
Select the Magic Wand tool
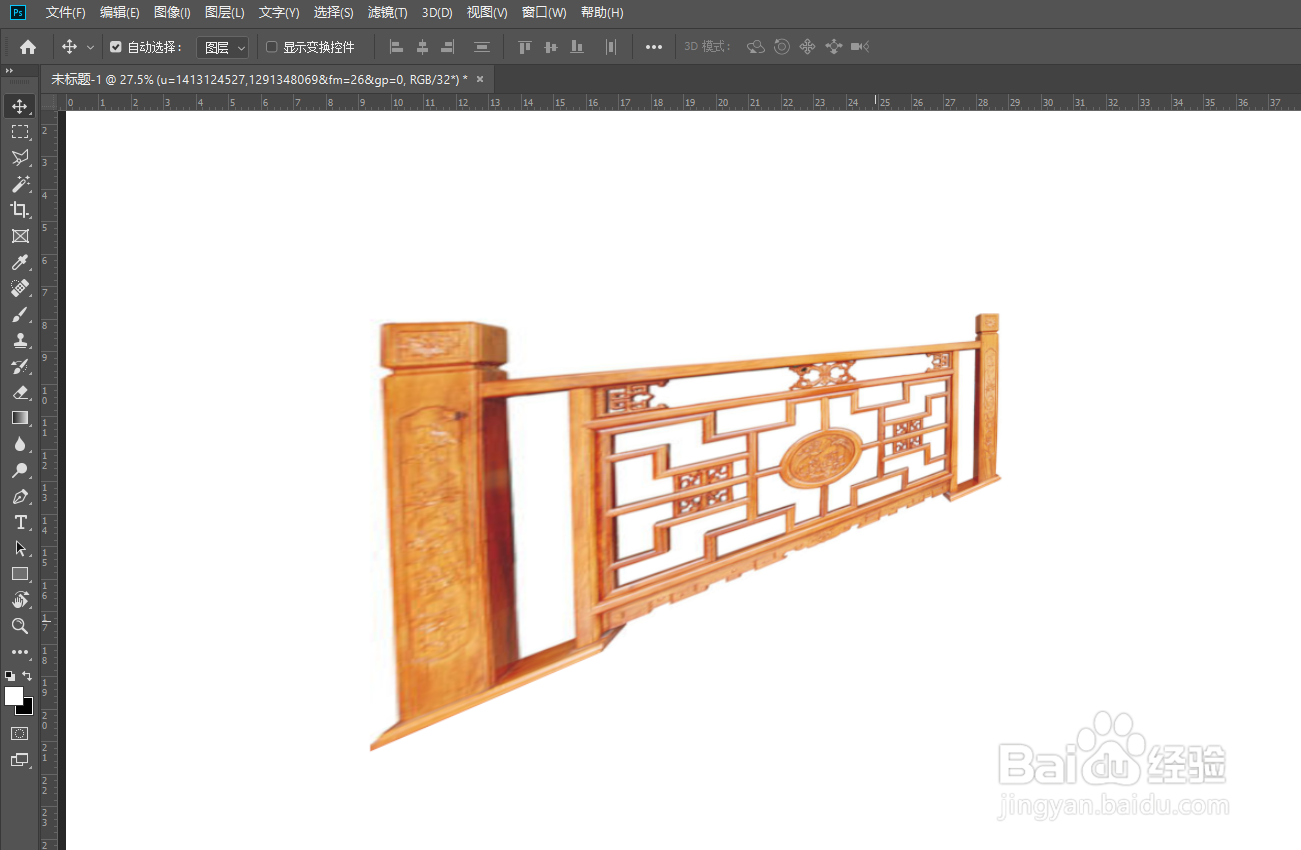pyautogui.click(x=20, y=184)
